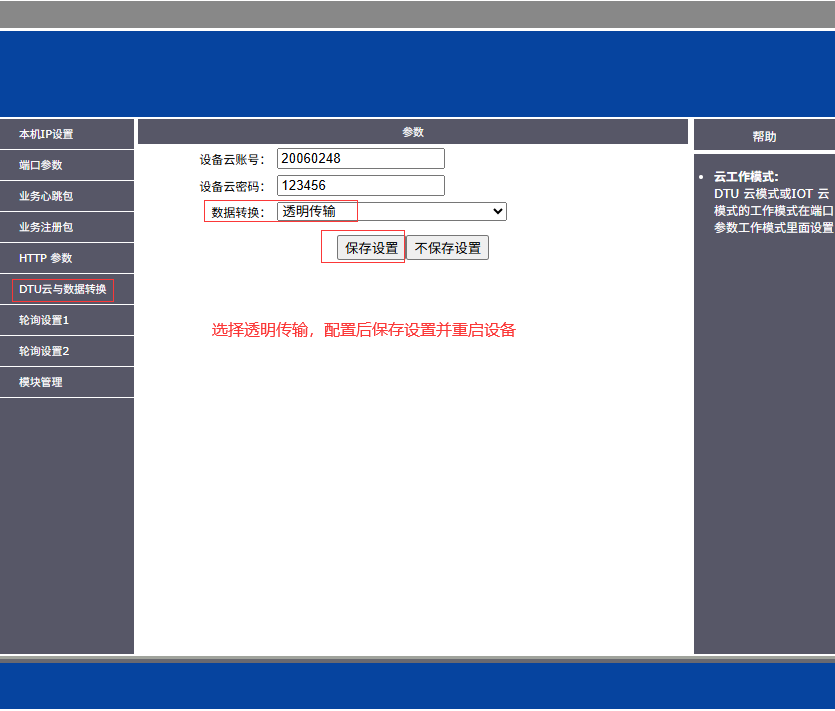Click the 设备云账号 label
Image resolution: width=835 pixels, height=711 pixels.
point(233,159)
